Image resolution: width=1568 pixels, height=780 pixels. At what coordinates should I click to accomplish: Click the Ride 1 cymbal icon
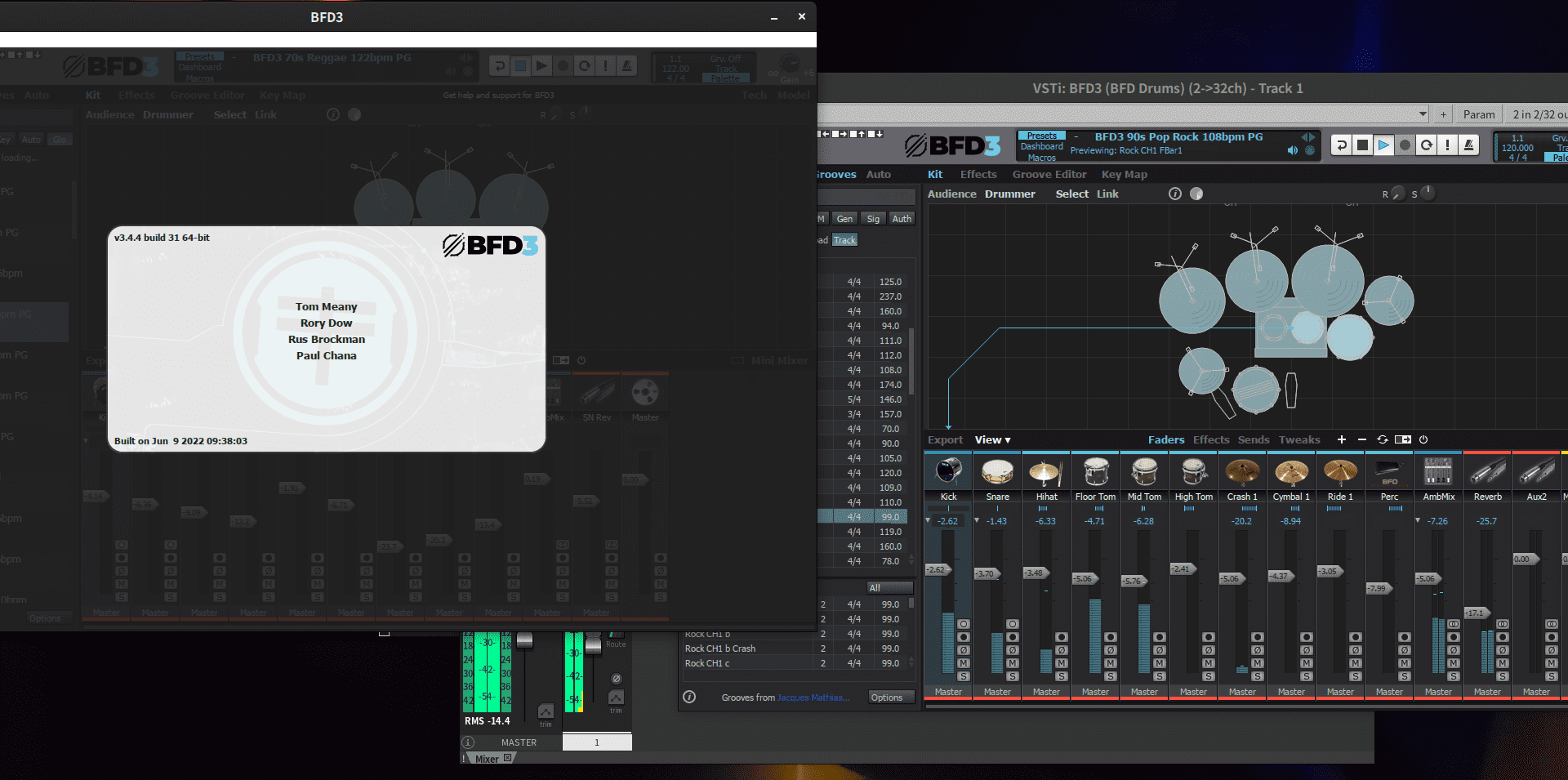pyautogui.click(x=1340, y=472)
